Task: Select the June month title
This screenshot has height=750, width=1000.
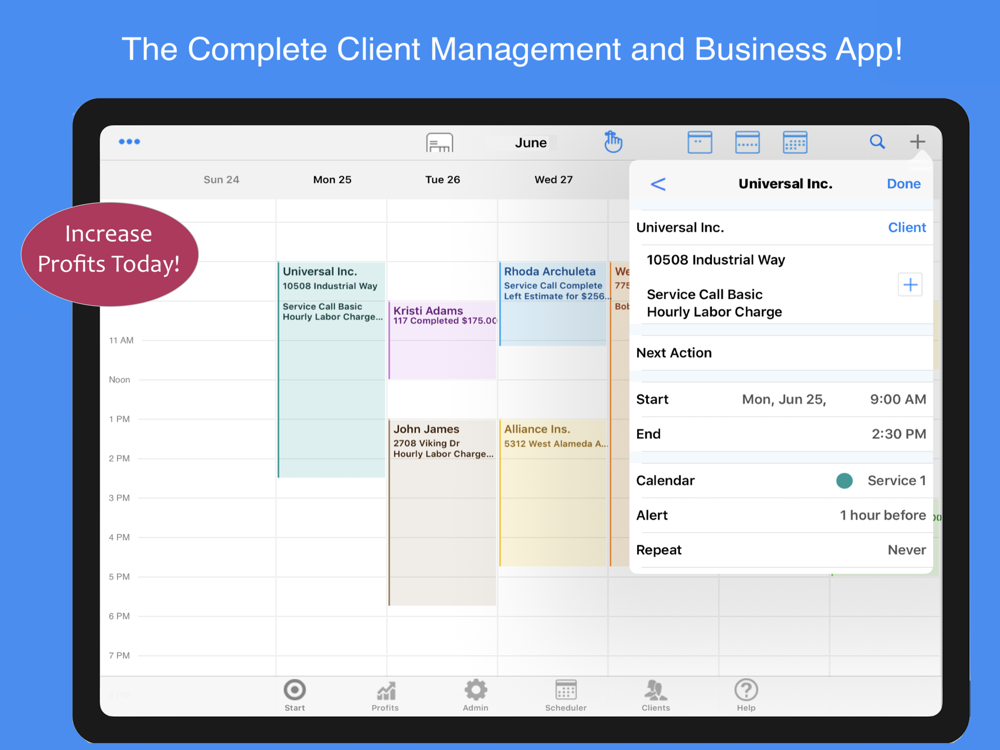Action: click(x=531, y=143)
